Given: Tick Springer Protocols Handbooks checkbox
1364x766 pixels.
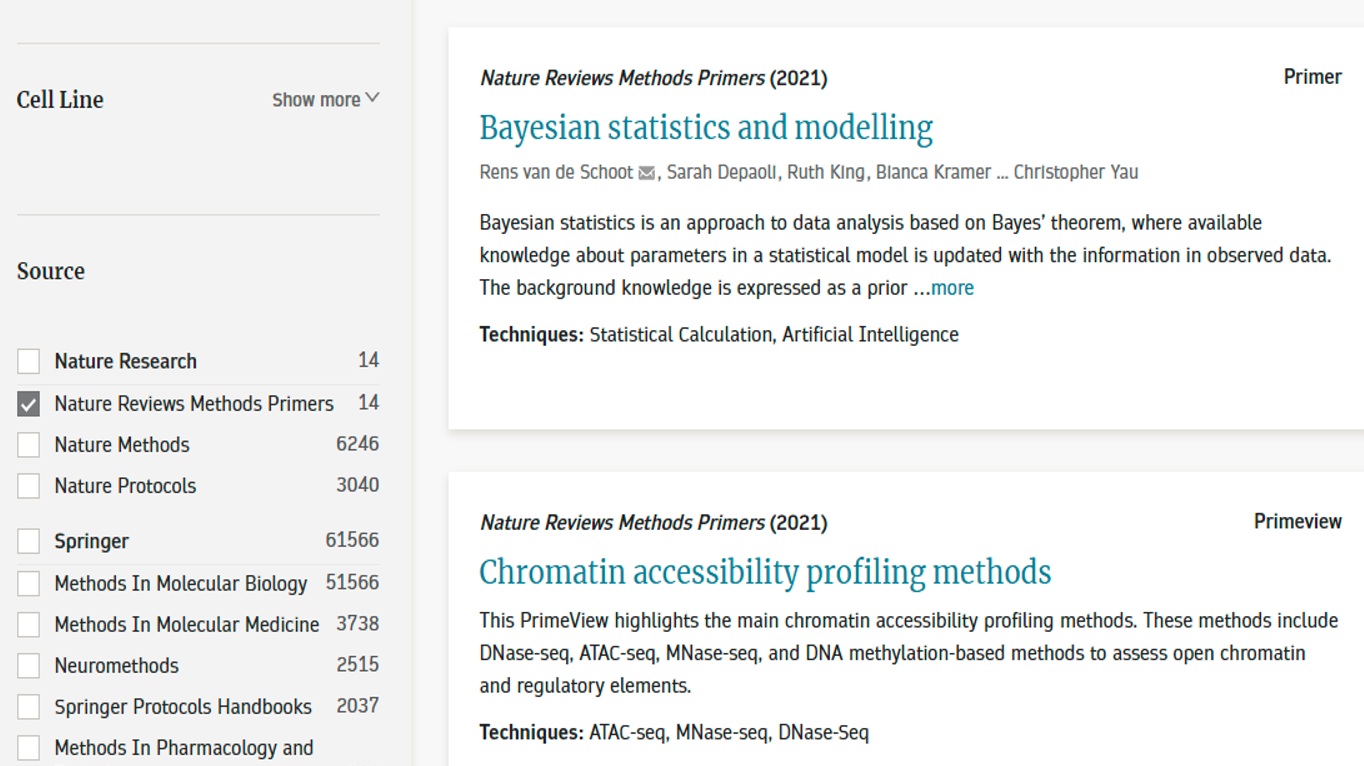Looking at the screenshot, I should click(29, 707).
